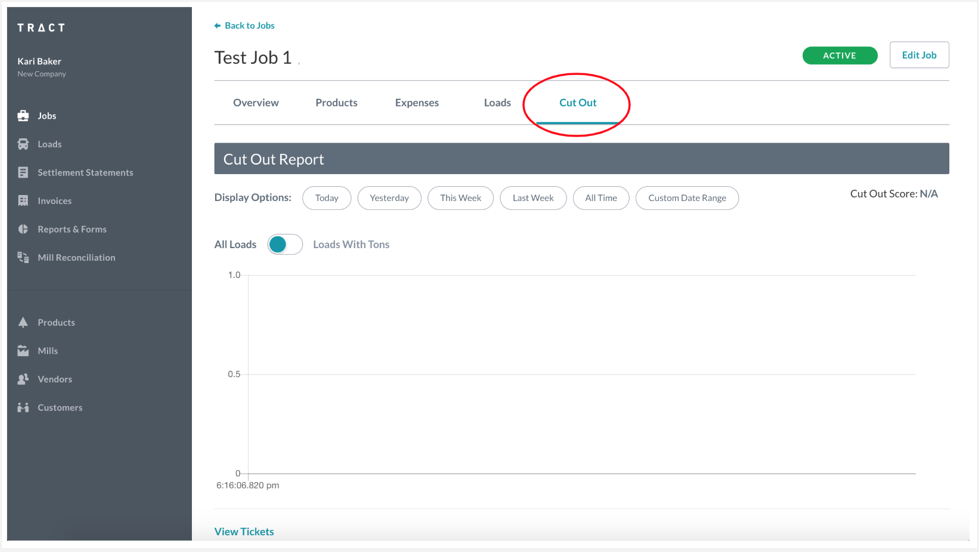Open the Expenses tab
The image size is (979, 552).
[417, 103]
